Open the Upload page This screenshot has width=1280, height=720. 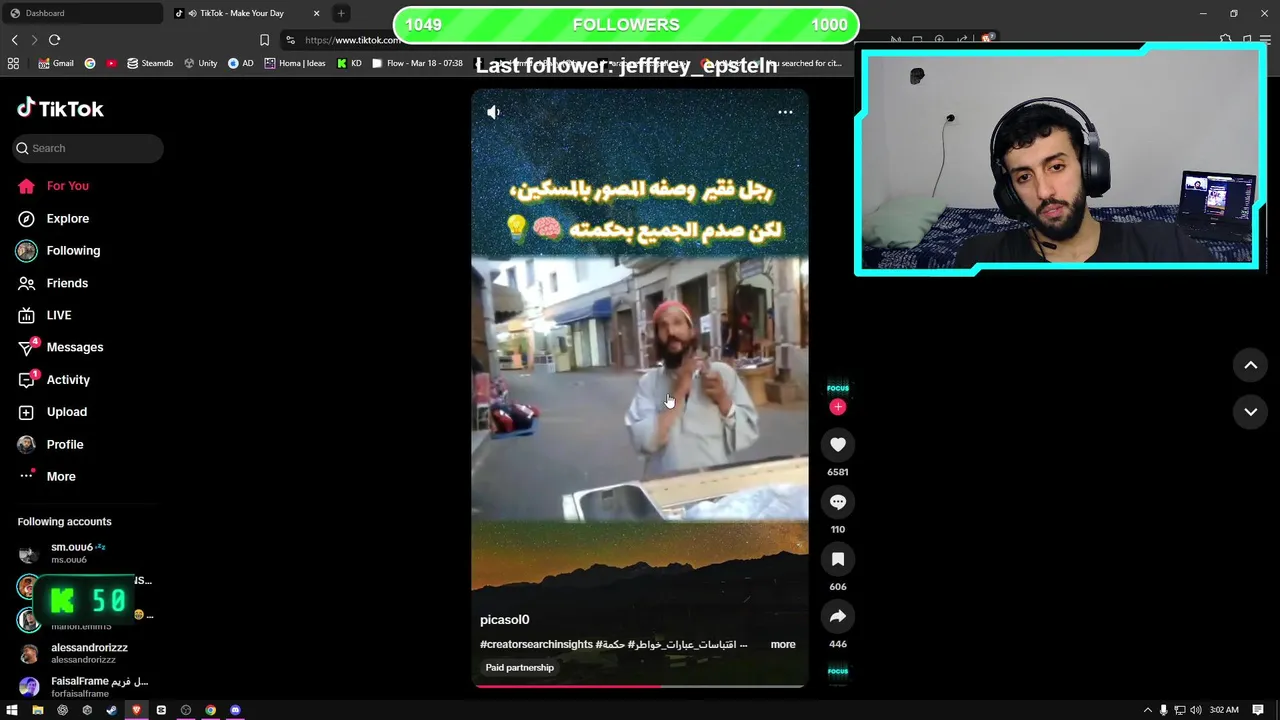53,412
